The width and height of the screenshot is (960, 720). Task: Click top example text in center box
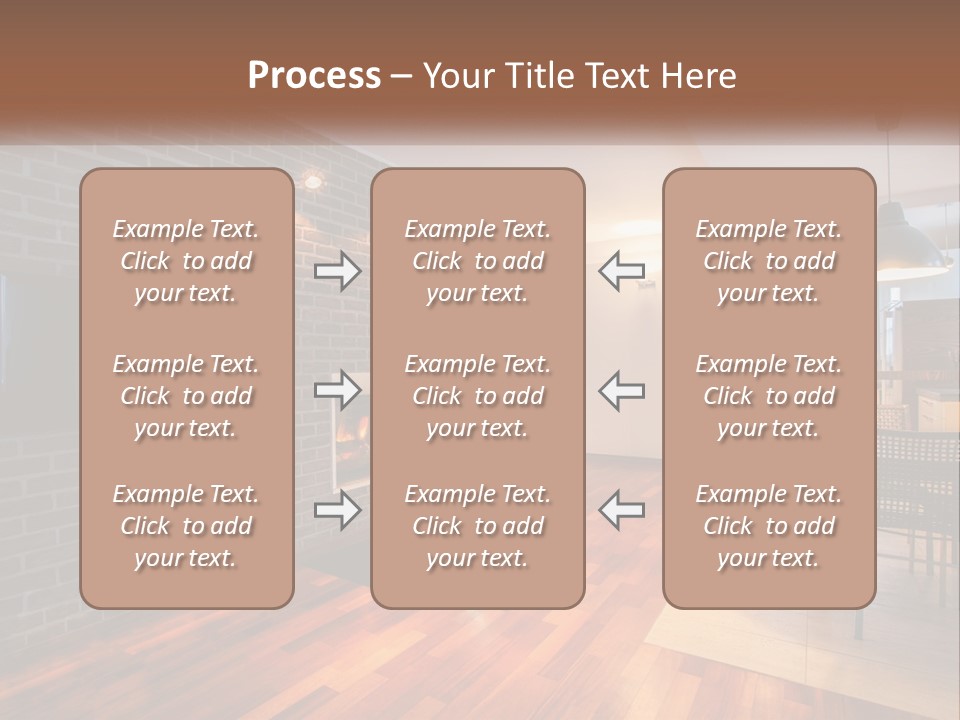coord(478,261)
